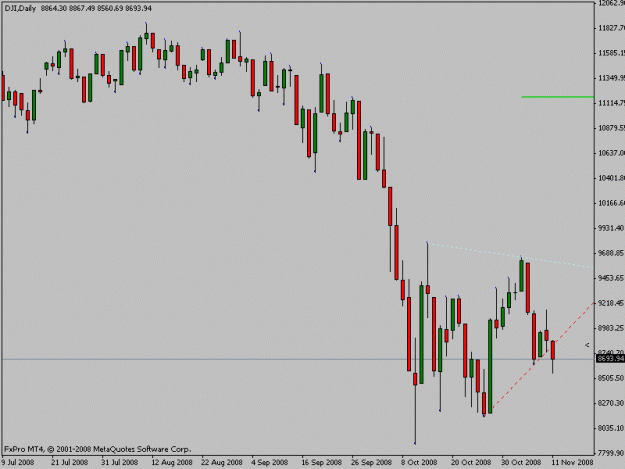Click the 9218.45 price axis label

(611, 303)
